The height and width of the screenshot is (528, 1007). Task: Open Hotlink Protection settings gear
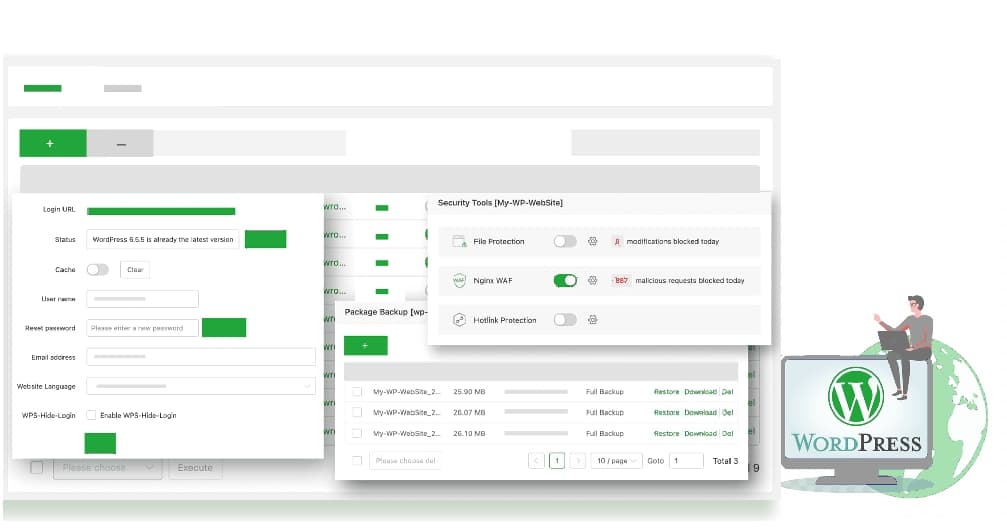click(592, 320)
